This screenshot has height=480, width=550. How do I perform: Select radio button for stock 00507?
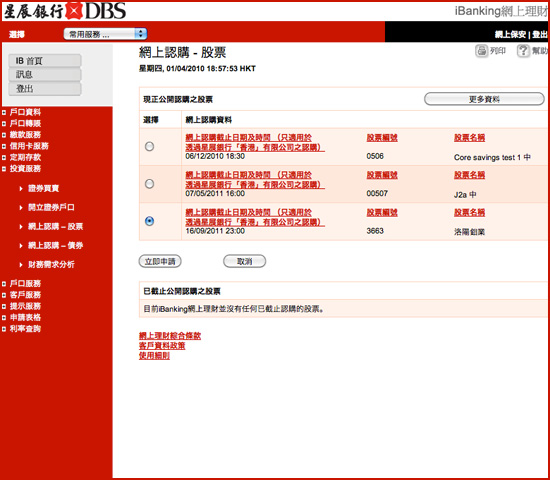tap(149, 184)
